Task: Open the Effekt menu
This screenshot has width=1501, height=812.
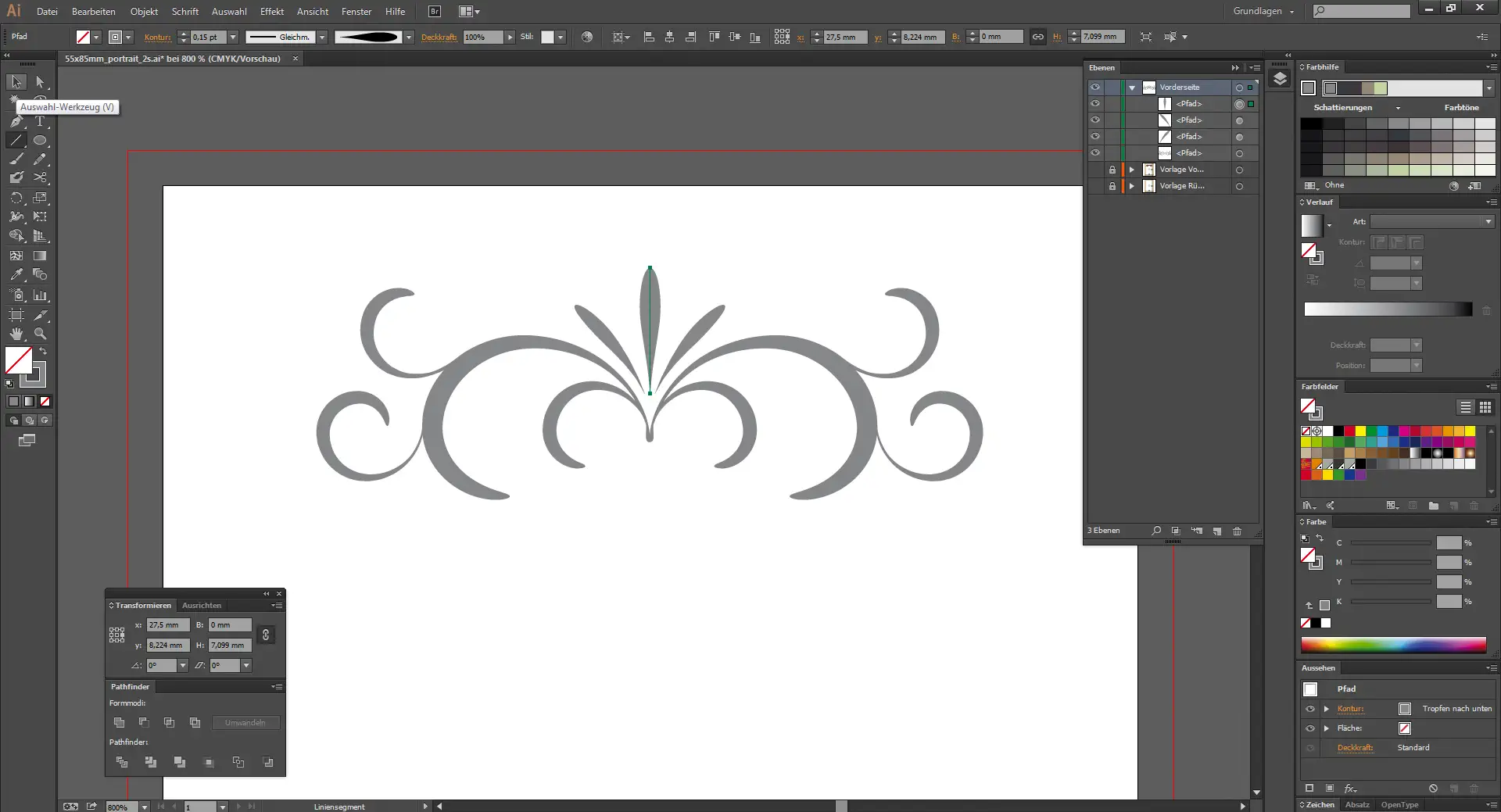Action: coord(271,12)
